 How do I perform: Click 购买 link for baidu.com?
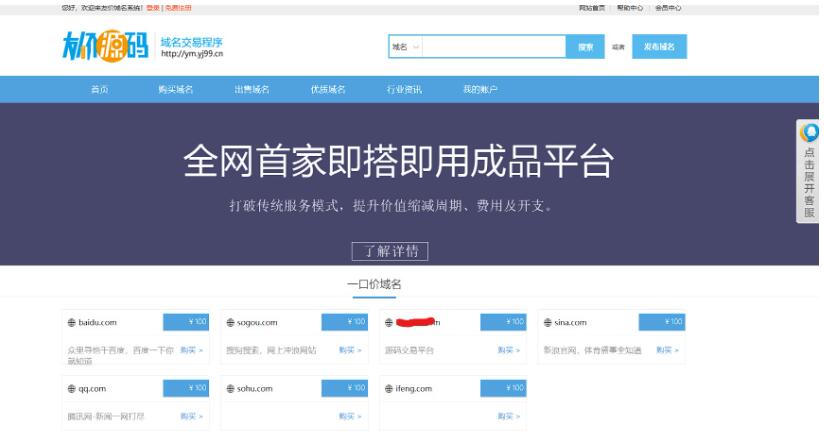point(191,351)
